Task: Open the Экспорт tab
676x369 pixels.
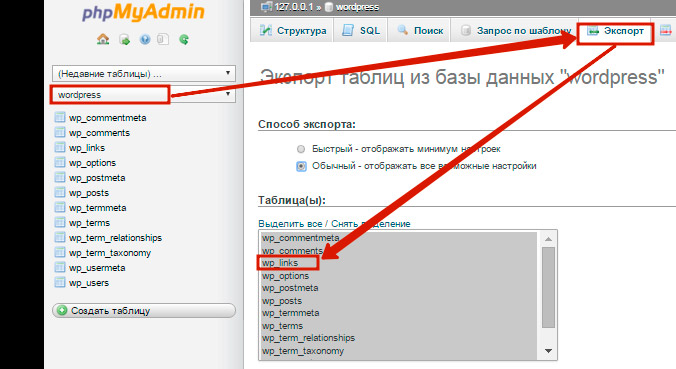Action: coord(615,31)
